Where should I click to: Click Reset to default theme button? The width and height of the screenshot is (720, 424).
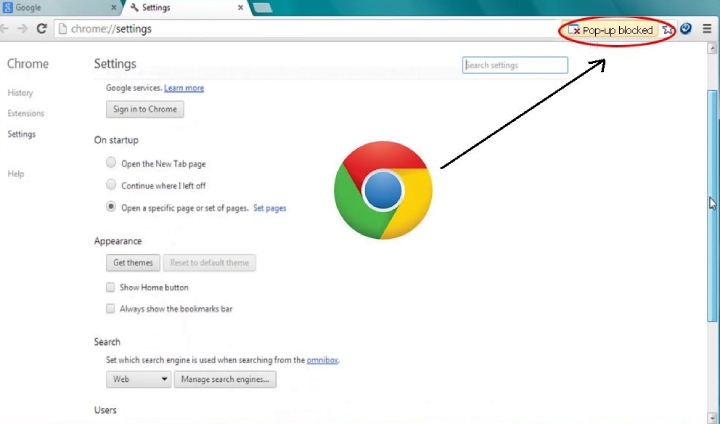[209, 263]
